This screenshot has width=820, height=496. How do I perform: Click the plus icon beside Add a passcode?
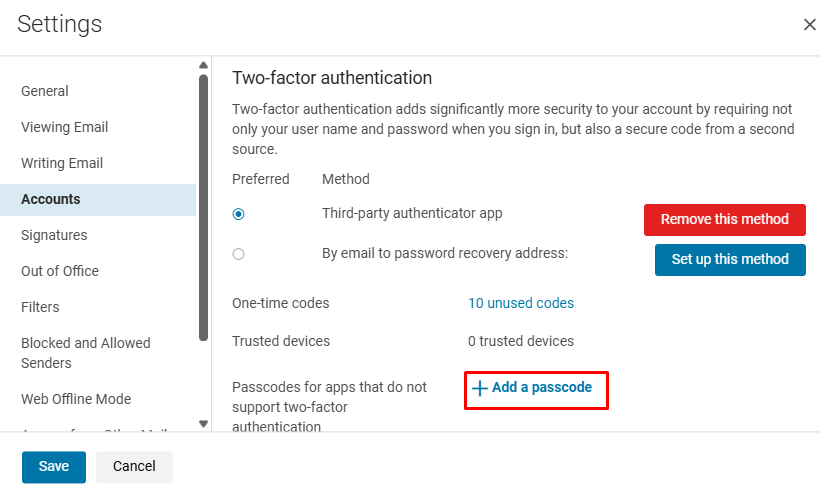point(479,388)
